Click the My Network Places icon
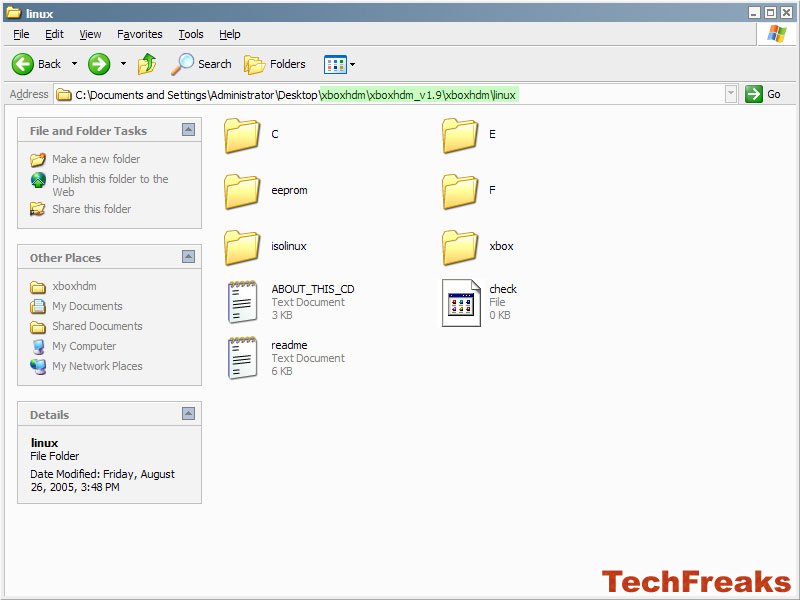The height and width of the screenshot is (600, 800). 38,366
